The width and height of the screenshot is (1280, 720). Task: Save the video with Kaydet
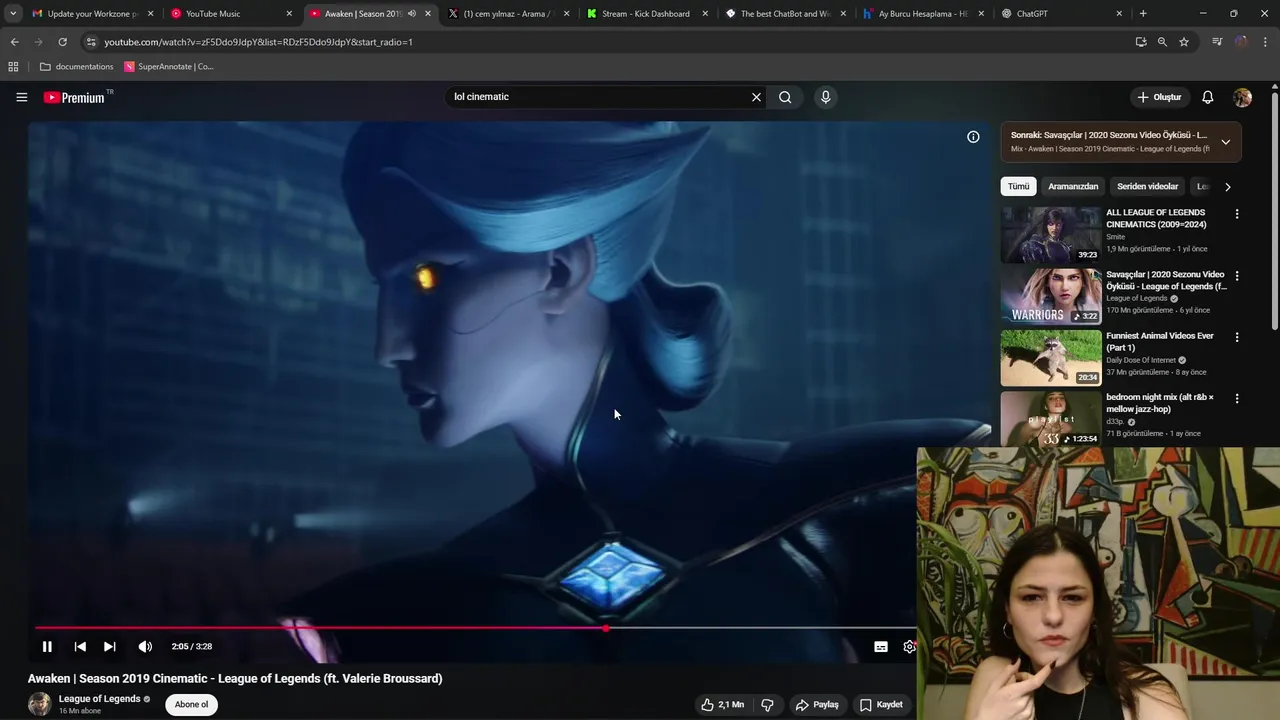(x=881, y=704)
